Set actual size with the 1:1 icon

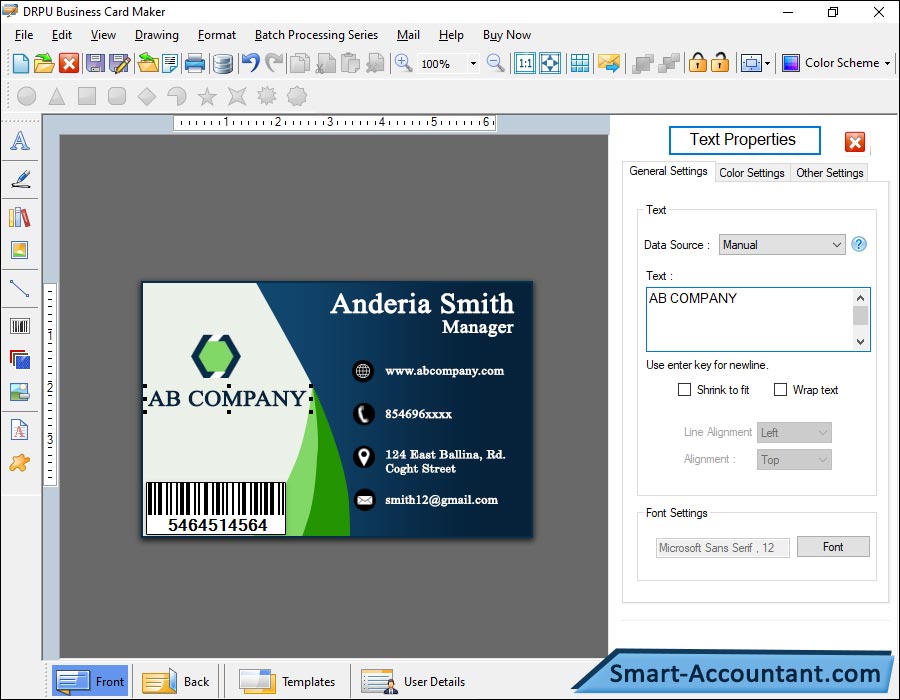pos(525,63)
